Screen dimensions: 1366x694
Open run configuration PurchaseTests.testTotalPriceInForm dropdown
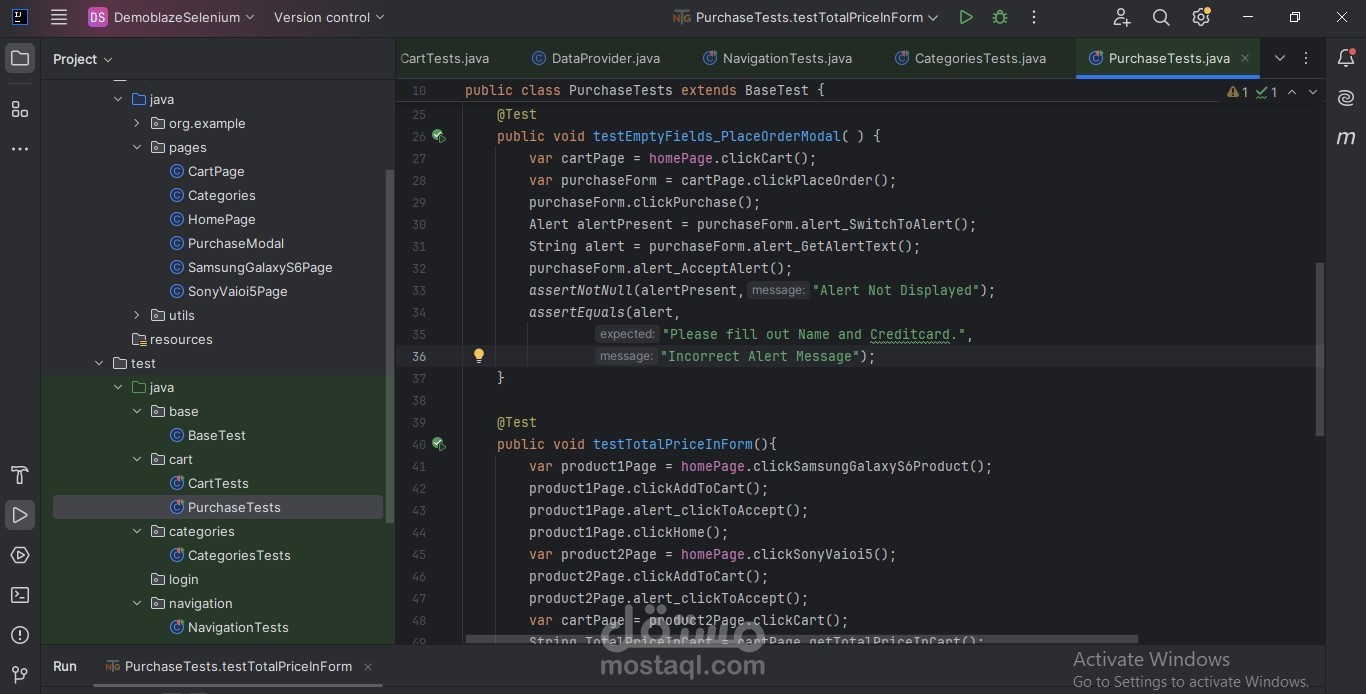(805, 17)
